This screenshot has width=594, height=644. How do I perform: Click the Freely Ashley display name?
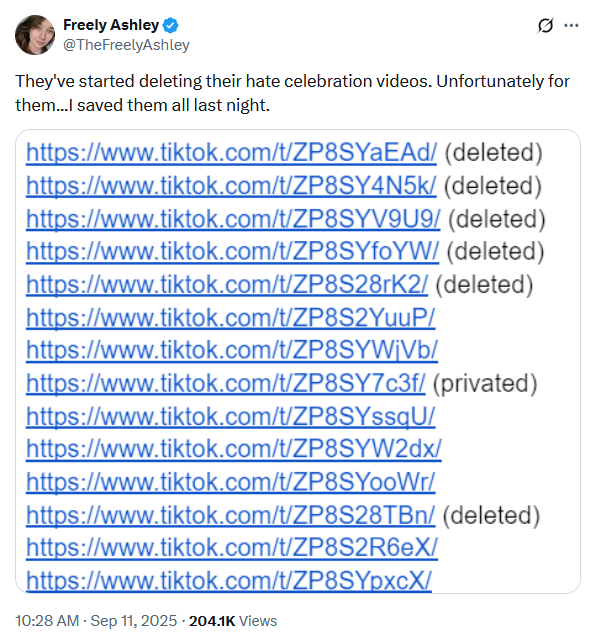(111, 25)
